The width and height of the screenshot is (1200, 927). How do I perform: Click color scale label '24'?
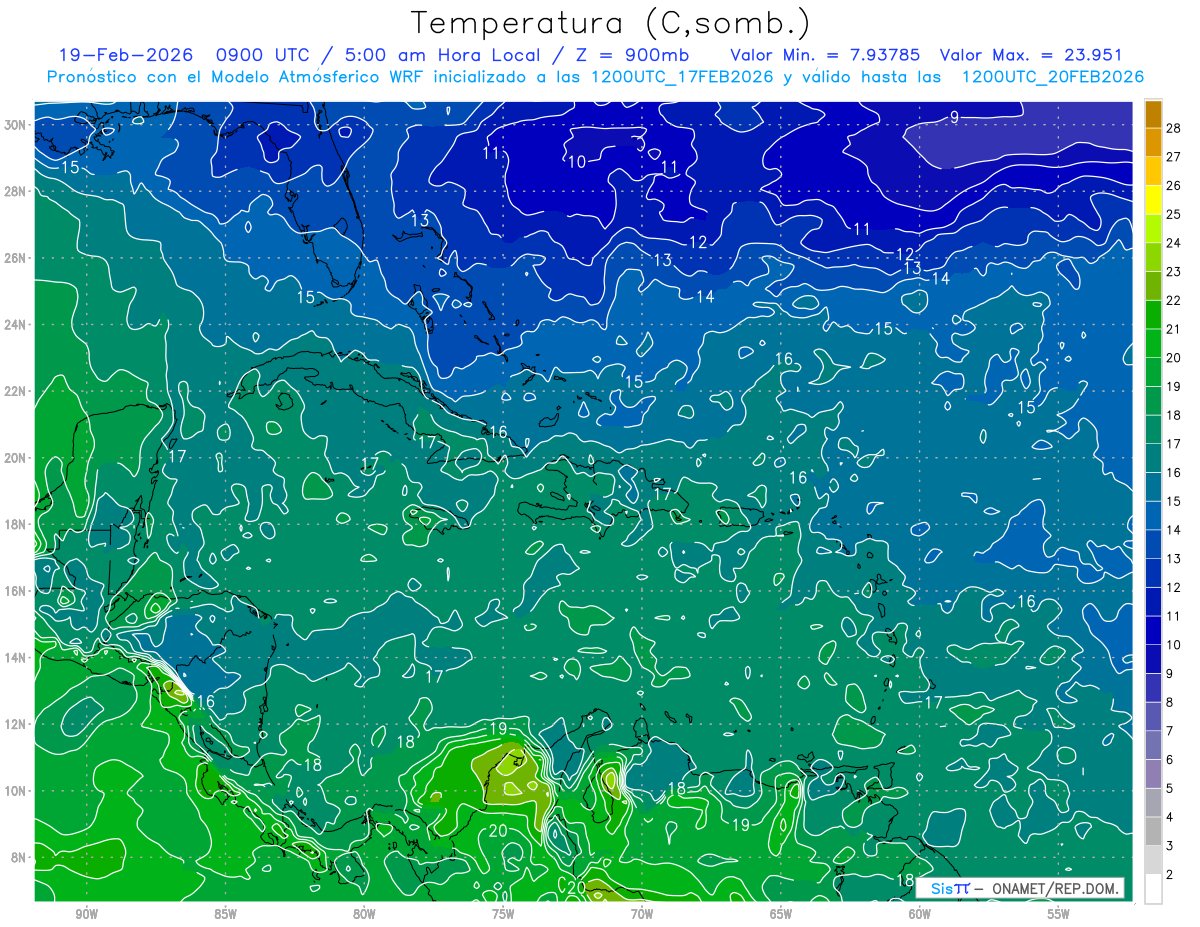1174,243
